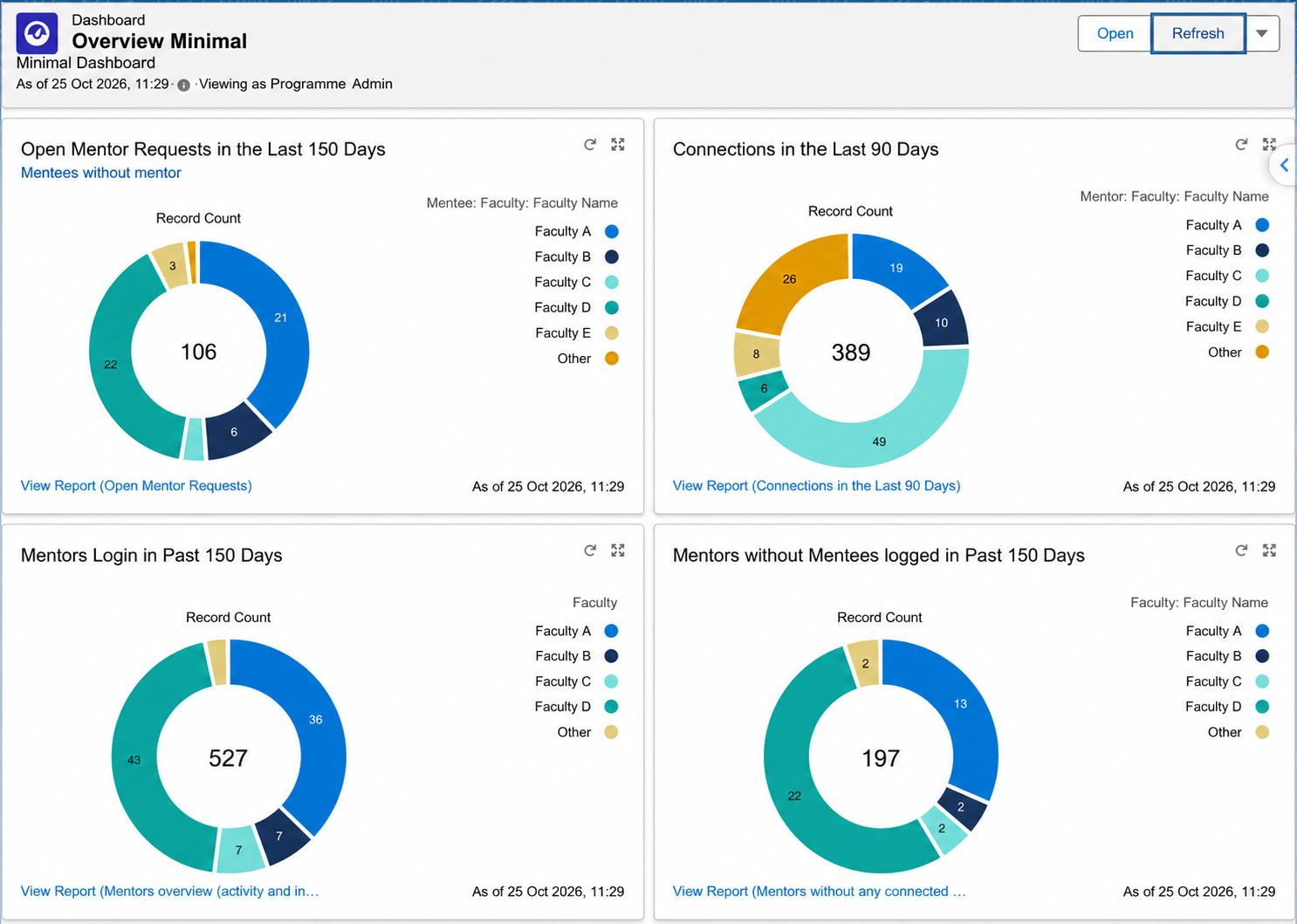The width and height of the screenshot is (1297, 924).
Task: Click the 26 Other segment in Connections donut
Action: (x=790, y=280)
